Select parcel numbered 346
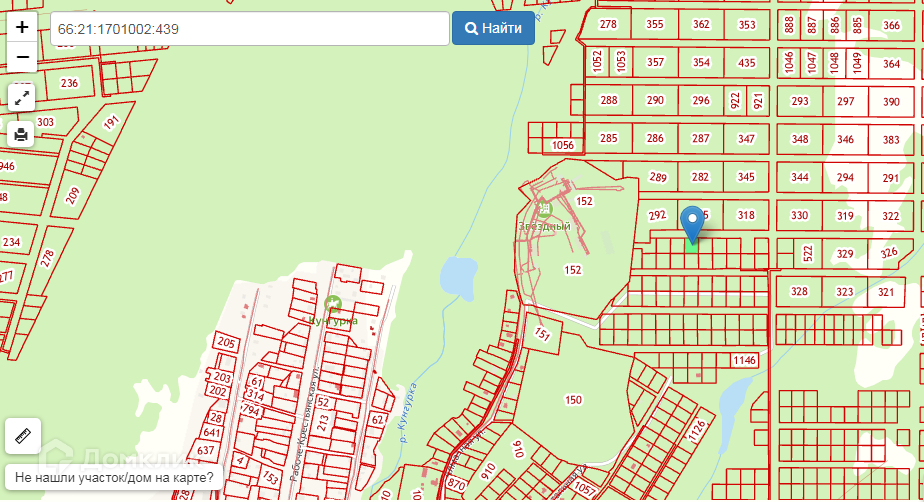Image resolution: width=924 pixels, height=502 pixels. pos(846,139)
